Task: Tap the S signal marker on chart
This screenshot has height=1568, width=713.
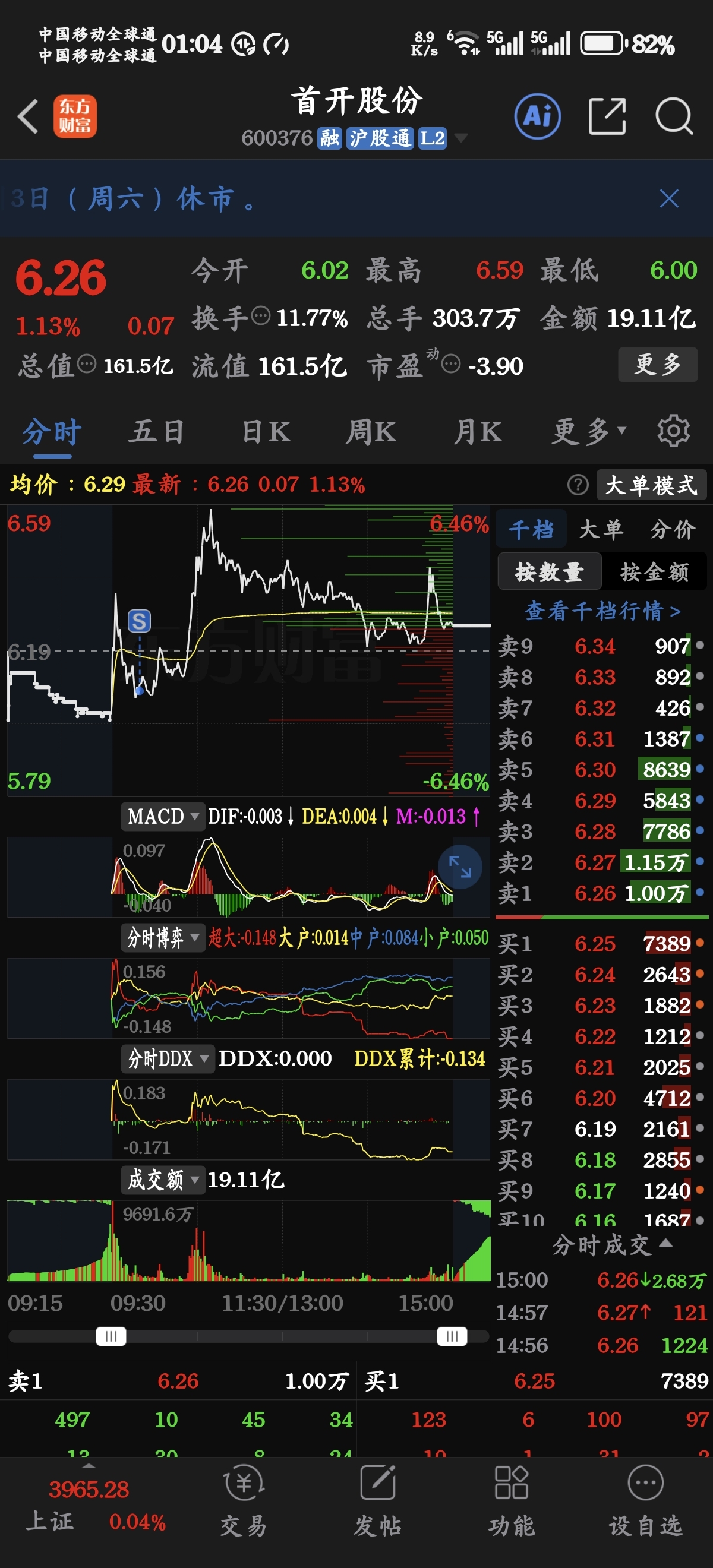Action: [x=139, y=621]
